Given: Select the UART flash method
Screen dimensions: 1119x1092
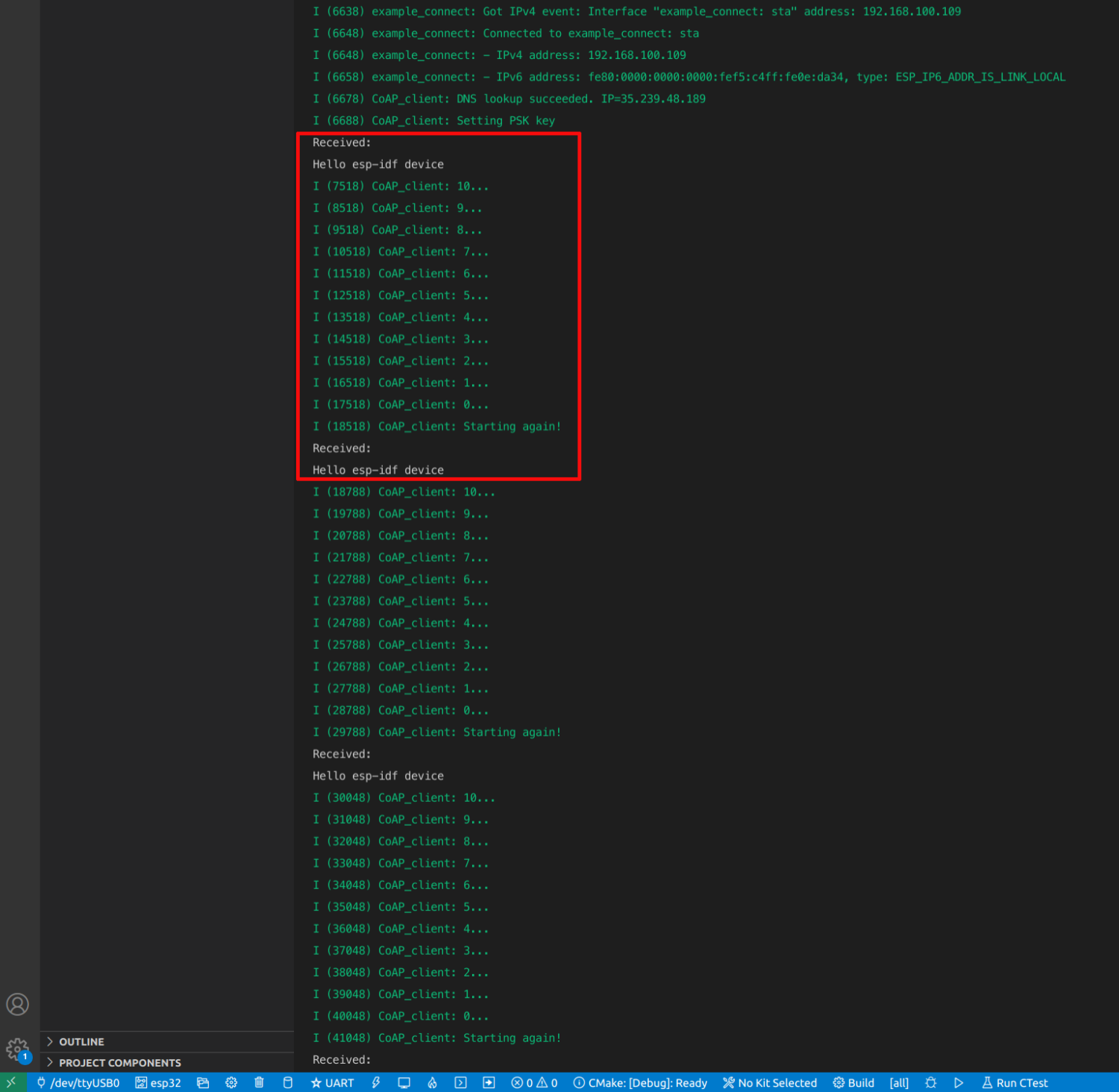Looking at the screenshot, I should coord(332,1082).
